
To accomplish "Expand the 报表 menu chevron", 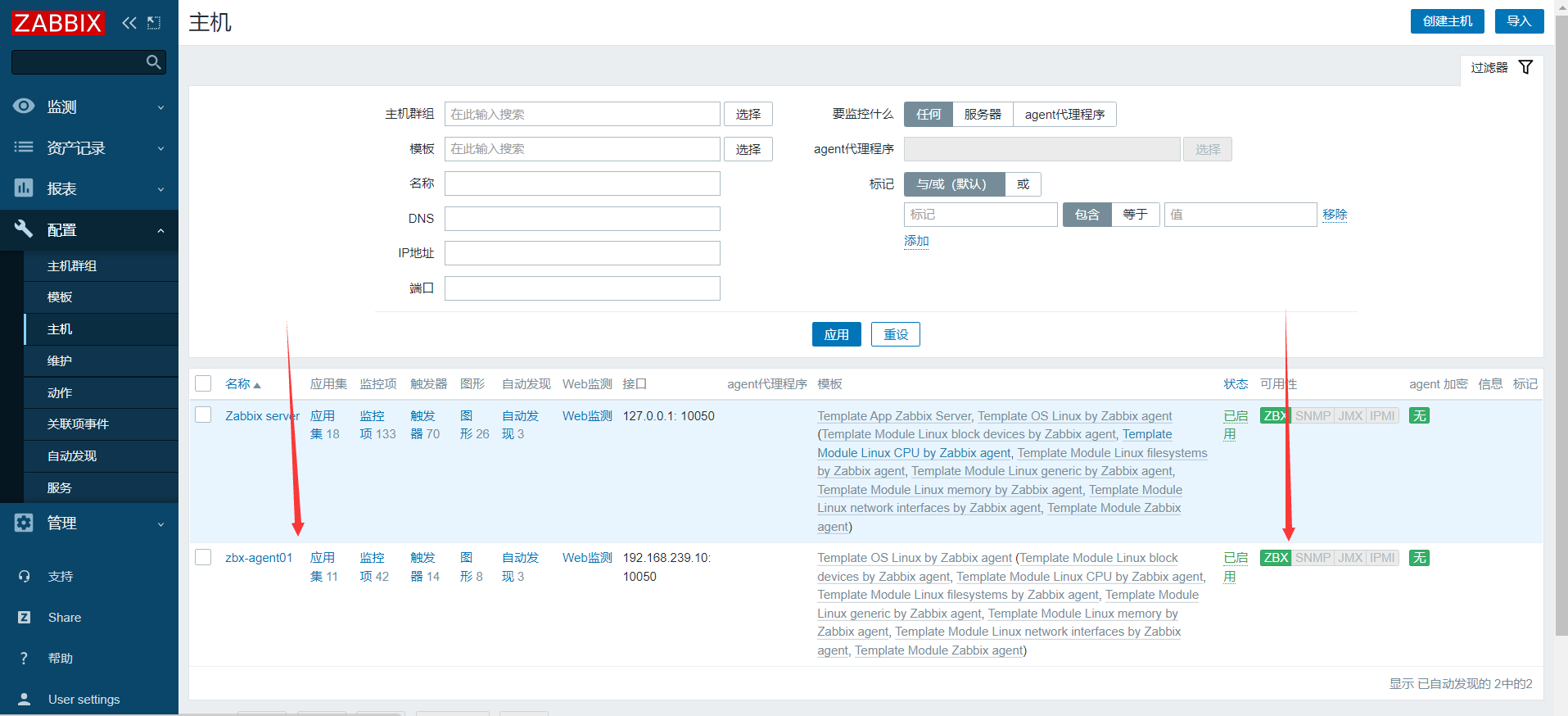I will pos(160,189).
